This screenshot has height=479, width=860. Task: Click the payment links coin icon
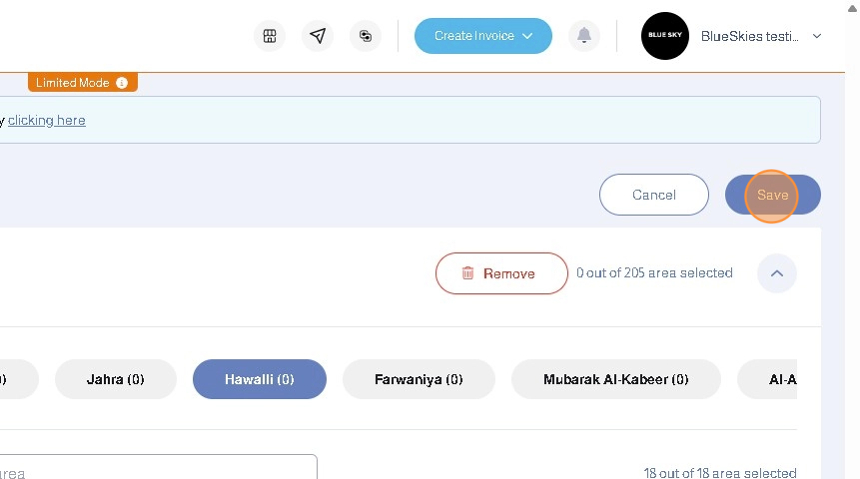pyautogui.click(x=365, y=36)
